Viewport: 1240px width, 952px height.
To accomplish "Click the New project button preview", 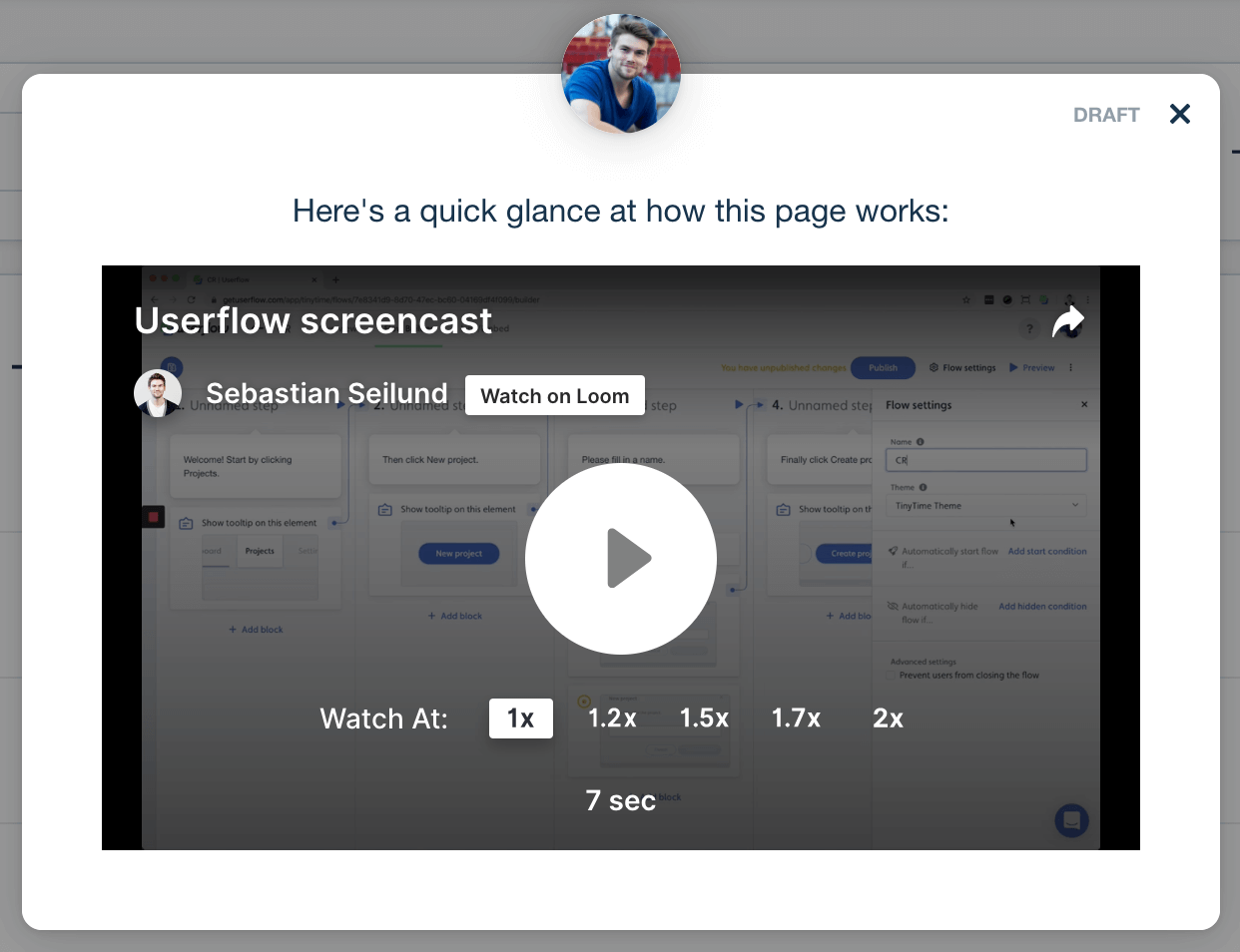I will [x=458, y=554].
